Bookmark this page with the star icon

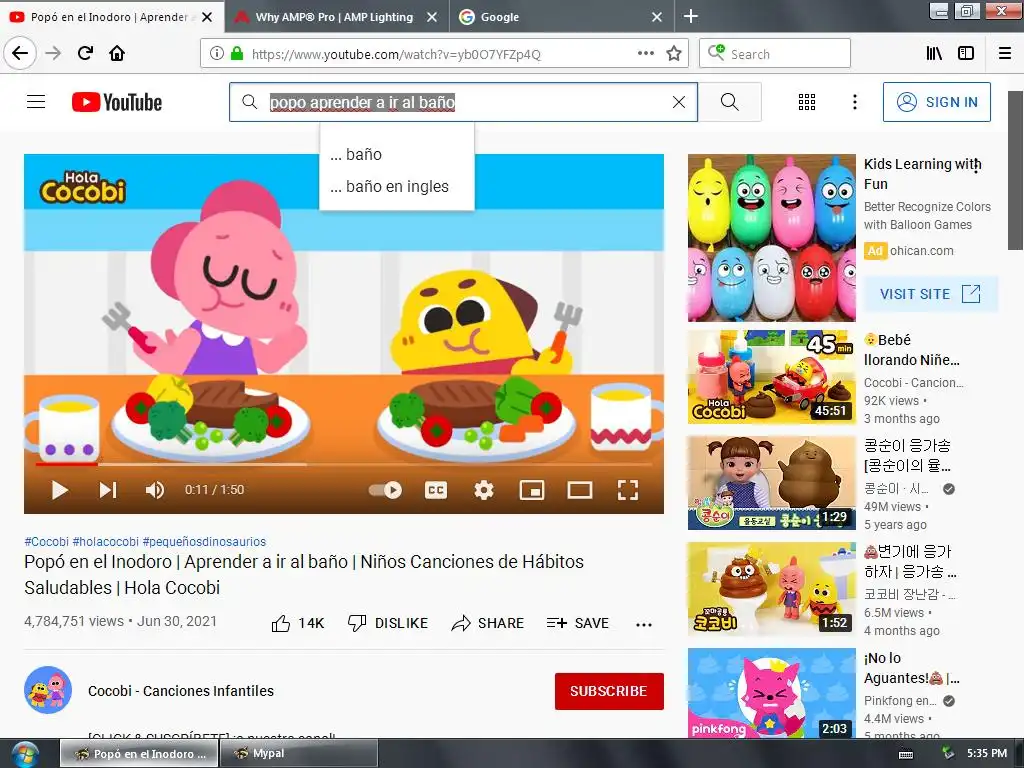pyautogui.click(x=674, y=54)
